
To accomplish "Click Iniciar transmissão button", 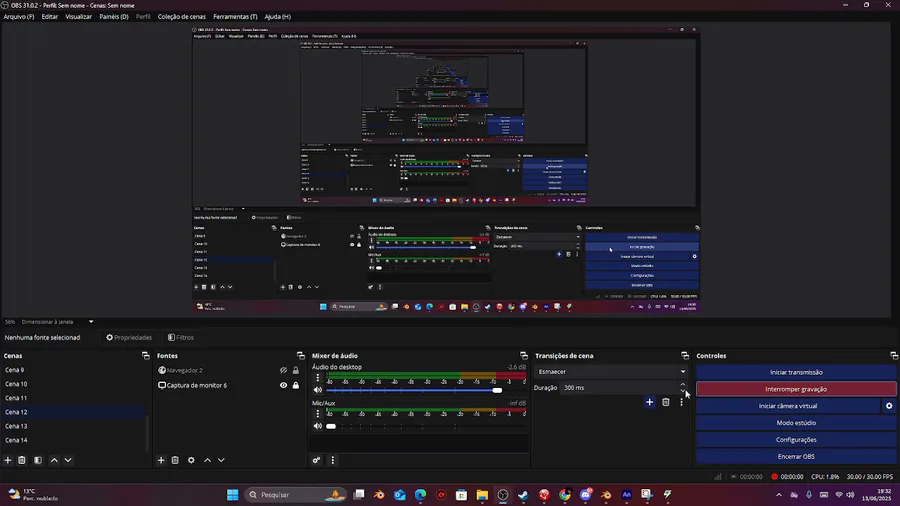I will point(796,372).
